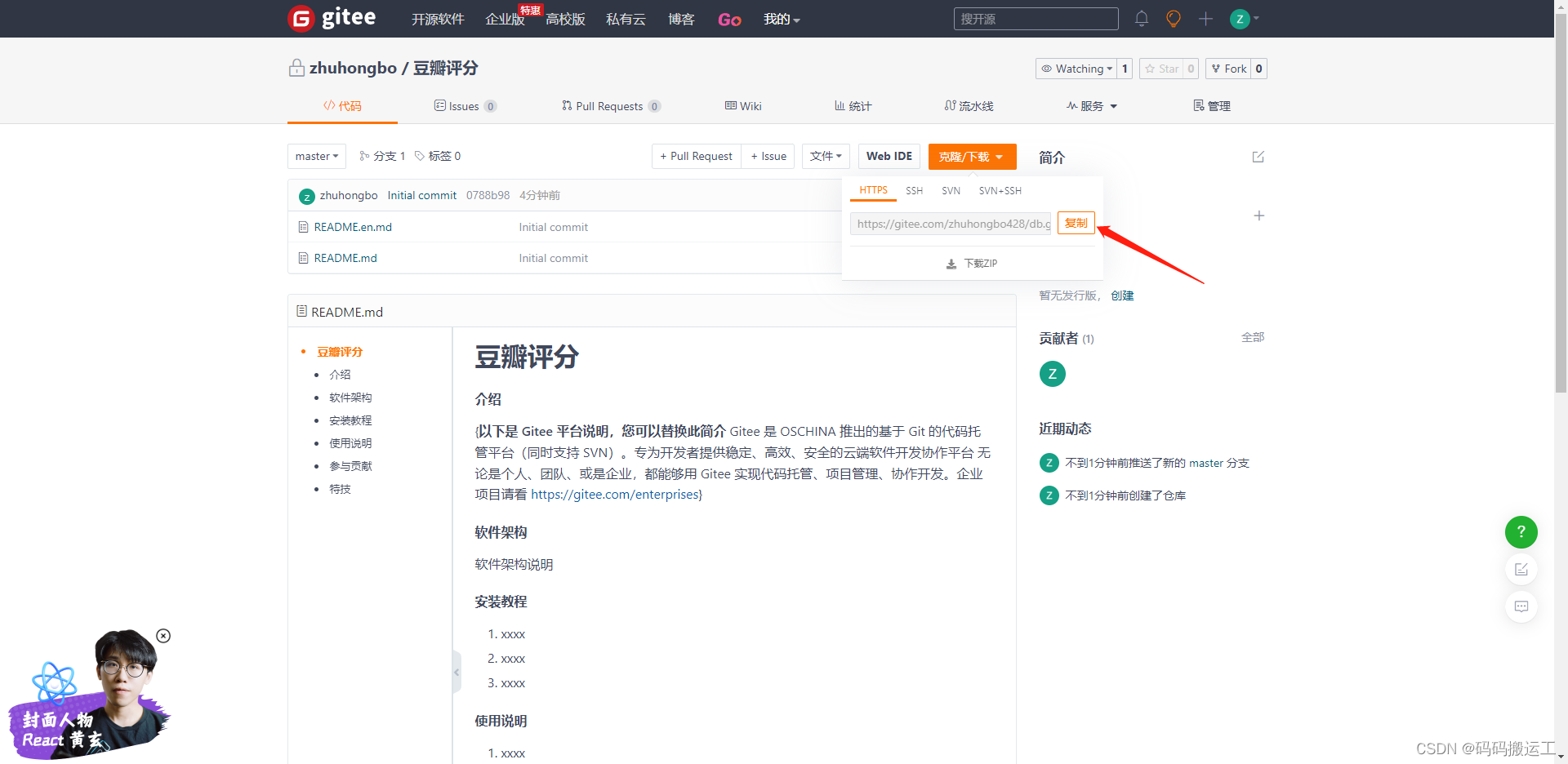Click the + Issue button

click(x=768, y=156)
